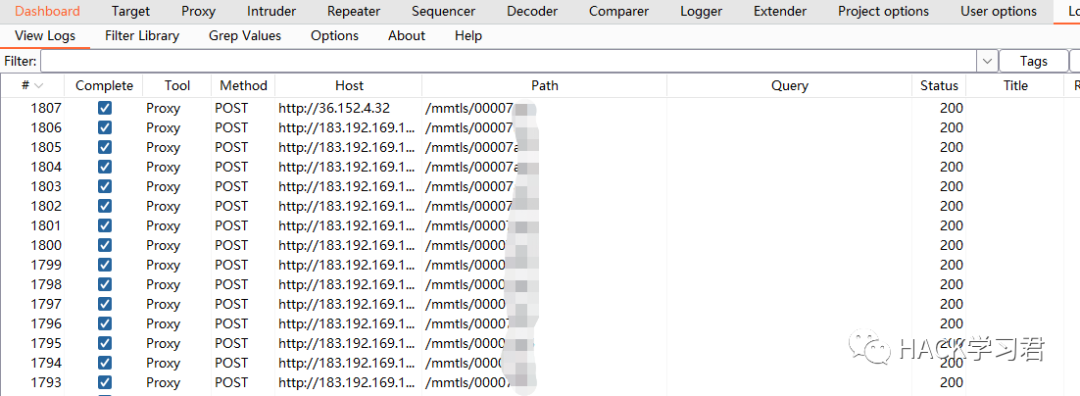Open the Options sub-tab
Image resolution: width=1080 pixels, height=396 pixels.
(334, 36)
